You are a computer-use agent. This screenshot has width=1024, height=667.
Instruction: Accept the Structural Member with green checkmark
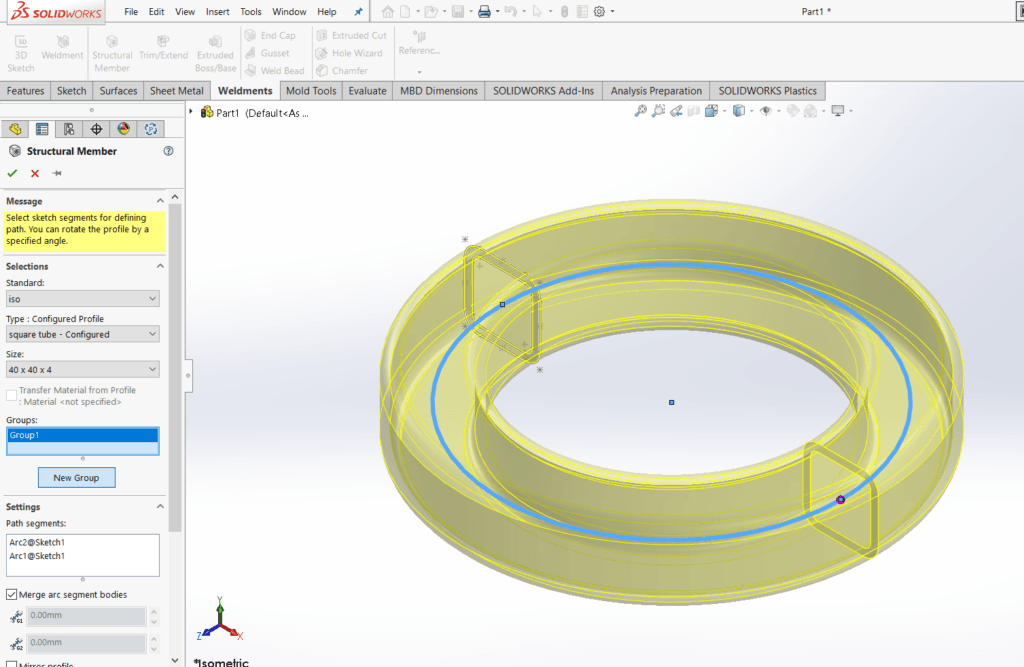pyautogui.click(x=13, y=173)
